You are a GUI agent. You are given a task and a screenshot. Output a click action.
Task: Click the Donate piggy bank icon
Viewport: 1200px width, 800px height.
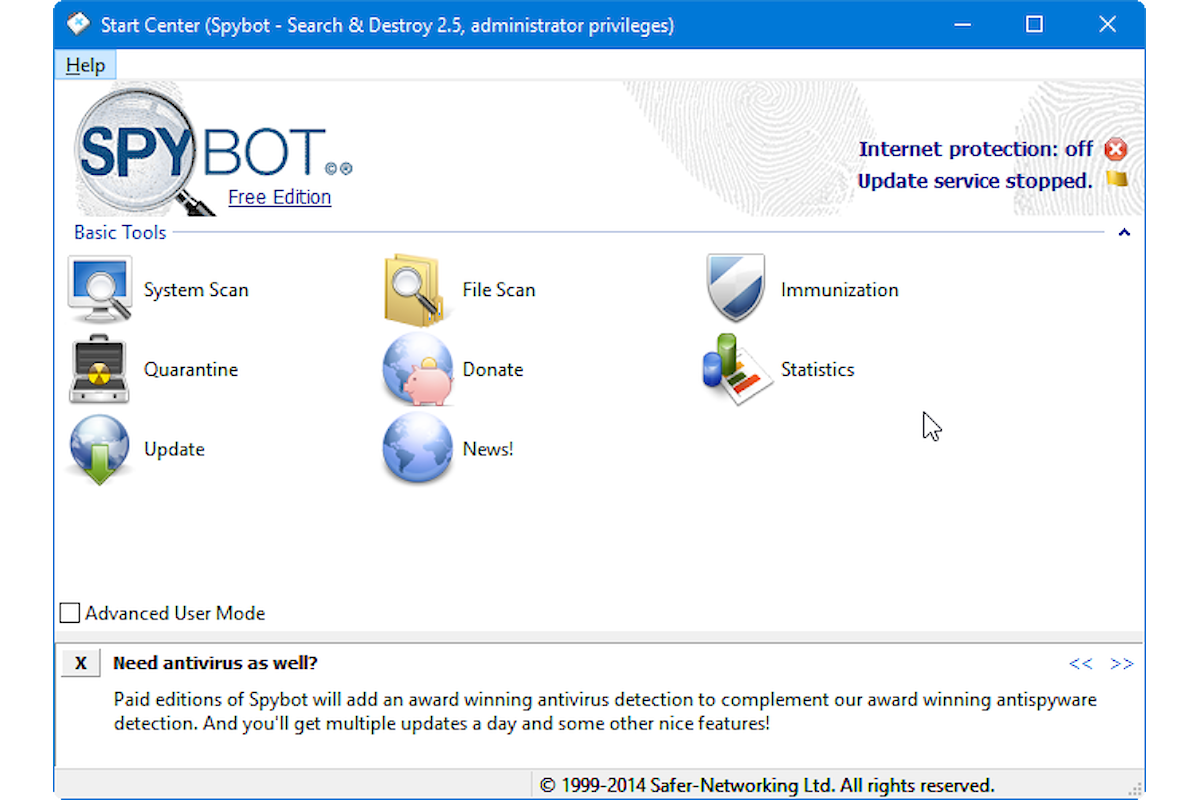pyautogui.click(x=418, y=370)
